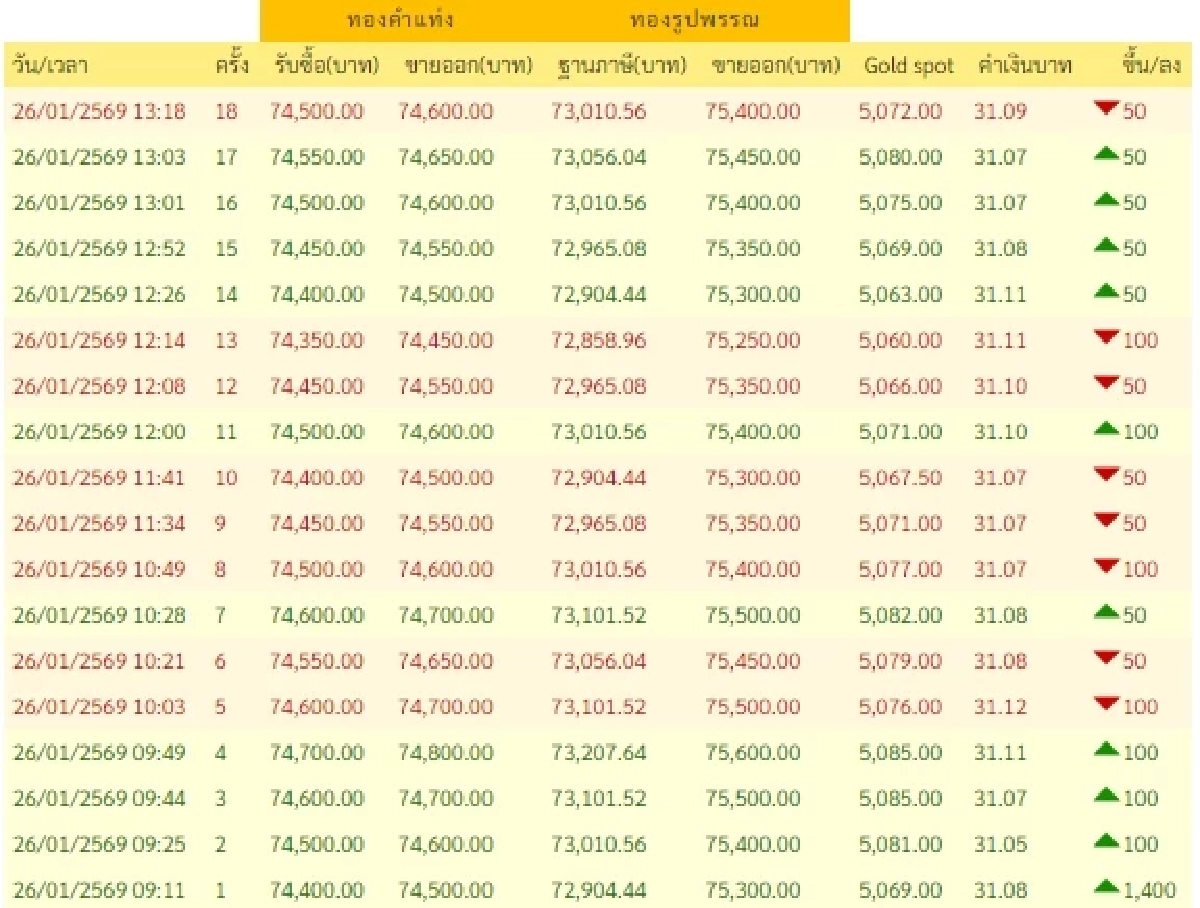
Task: Click the Gold spot column header
Action: coord(908,65)
